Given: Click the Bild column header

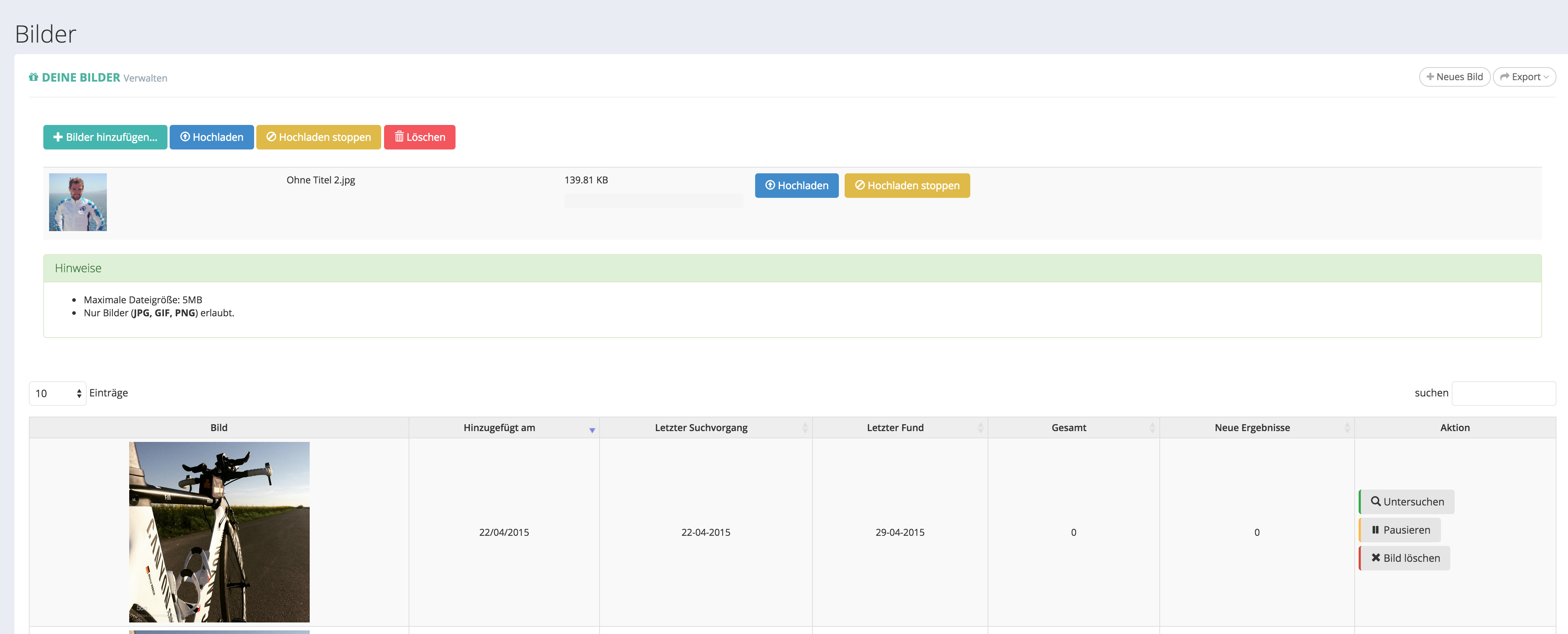Looking at the screenshot, I should click(219, 427).
